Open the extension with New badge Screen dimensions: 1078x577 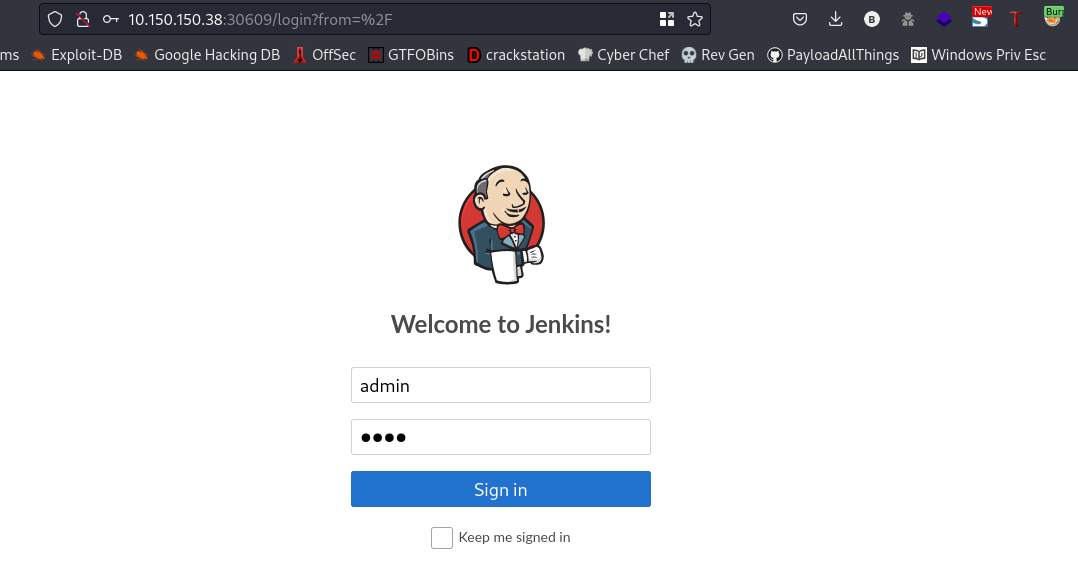tap(981, 17)
